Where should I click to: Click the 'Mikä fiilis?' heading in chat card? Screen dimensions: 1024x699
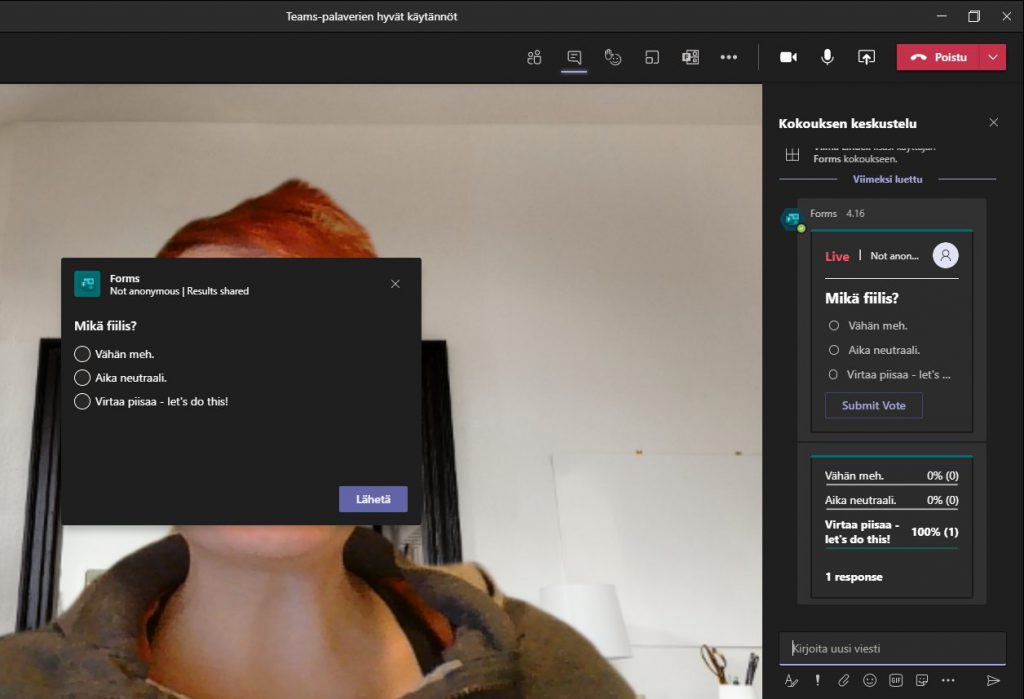pos(862,298)
